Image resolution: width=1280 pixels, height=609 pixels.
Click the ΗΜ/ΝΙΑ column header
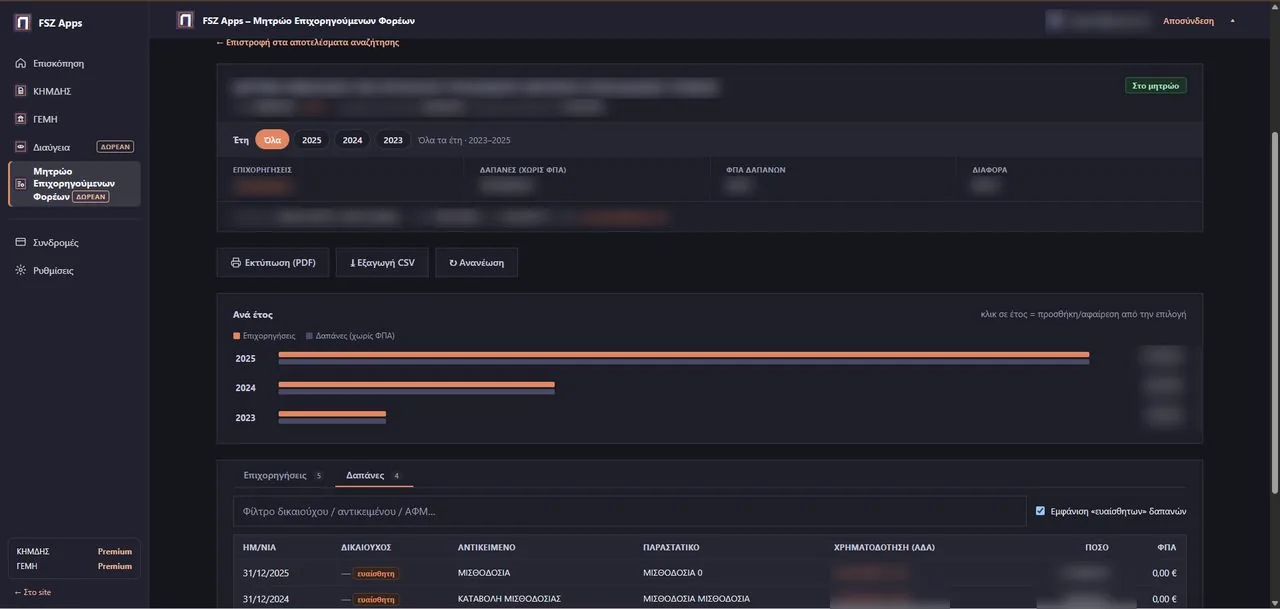point(258,548)
